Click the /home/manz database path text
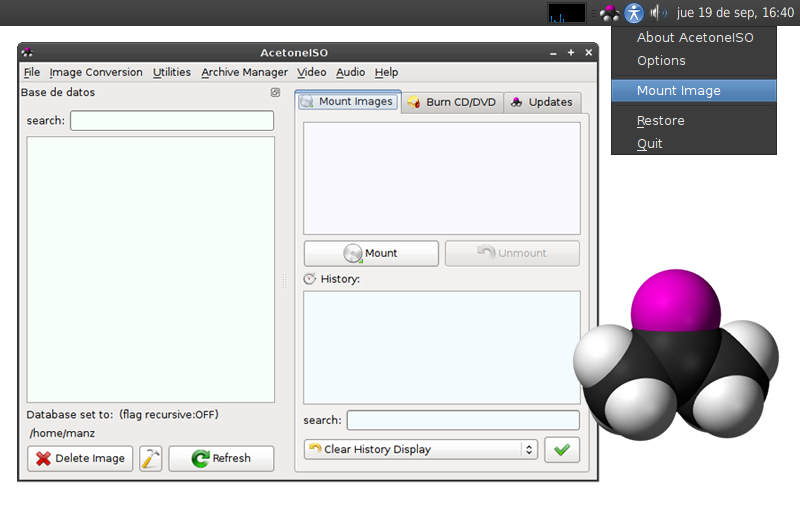The height and width of the screenshot is (513, 800). point(62,433)
